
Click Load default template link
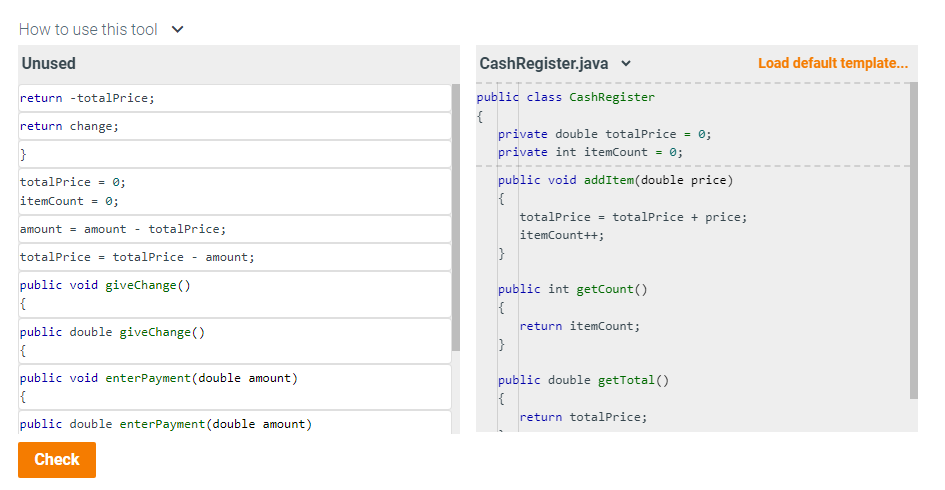(x=832, y=63)
